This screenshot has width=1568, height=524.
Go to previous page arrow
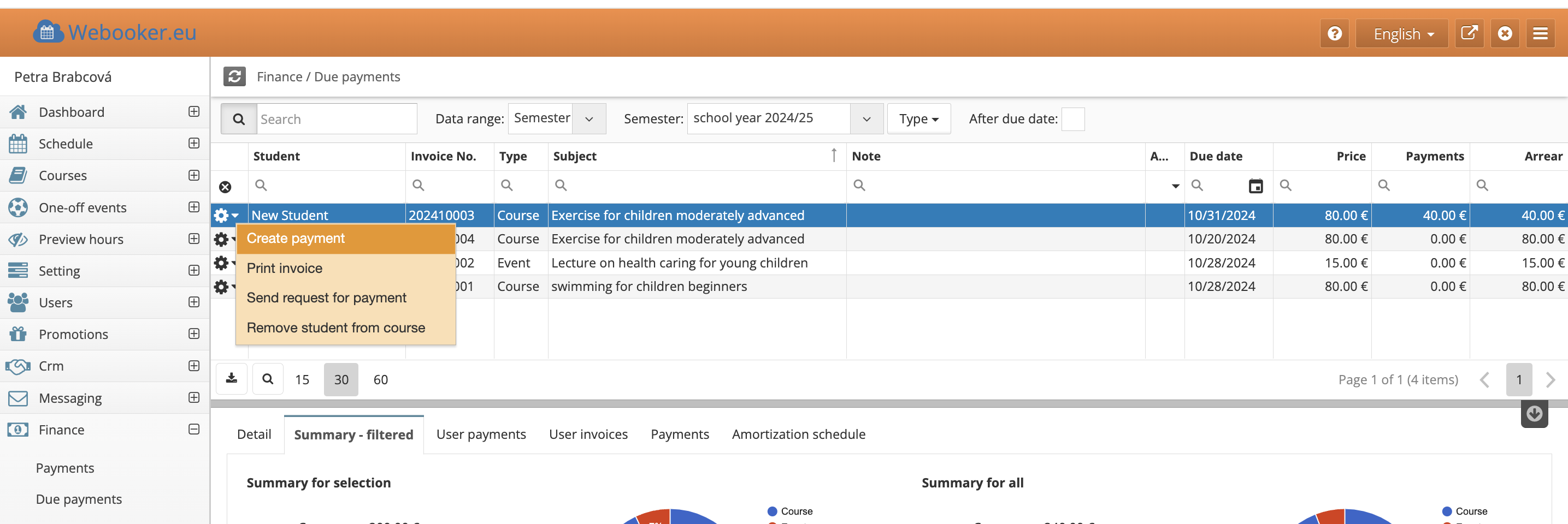pyautogui.click(x=1484, y=379)
